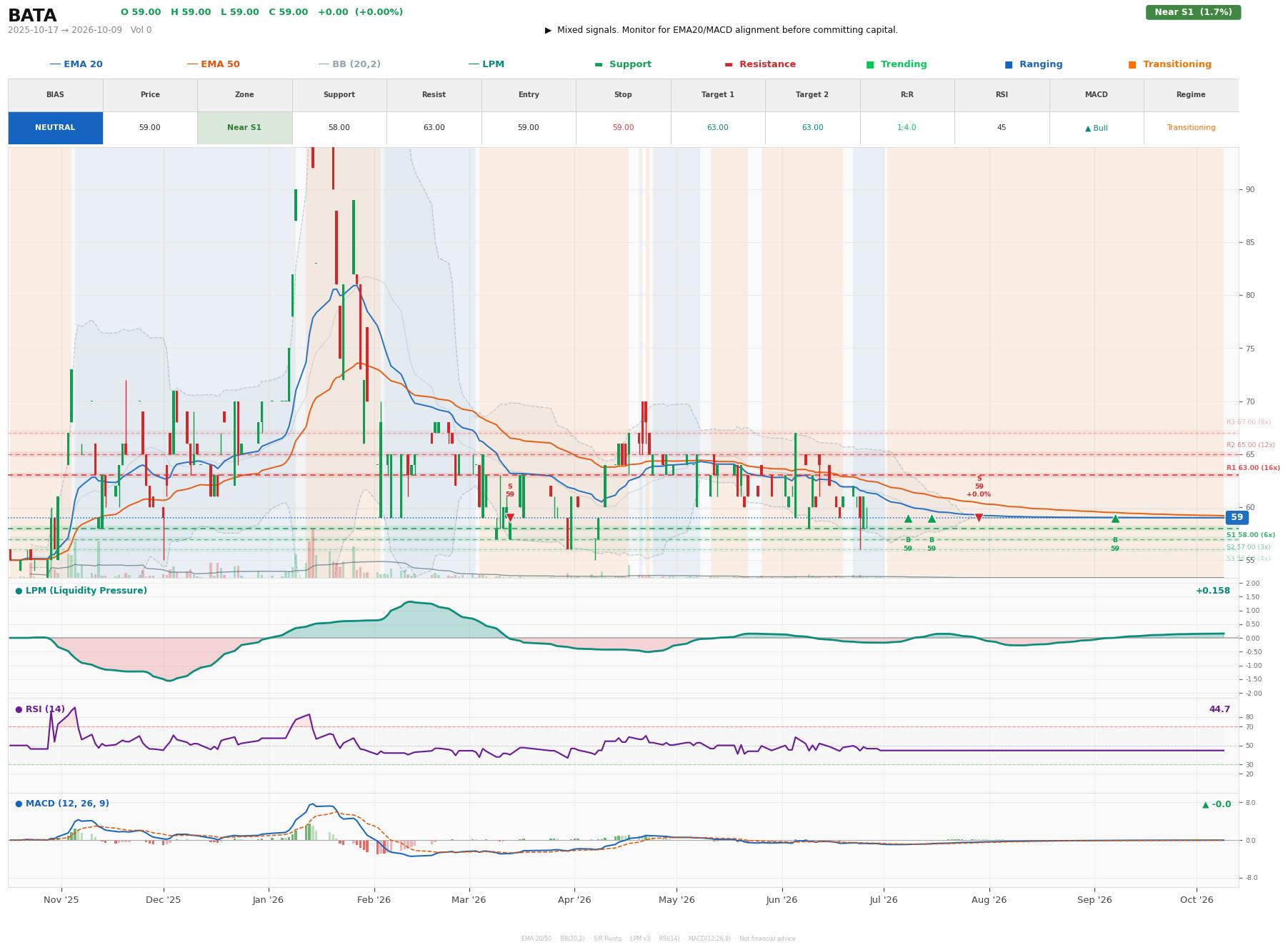Click the R:R value 1:4.0

point(907,128)
